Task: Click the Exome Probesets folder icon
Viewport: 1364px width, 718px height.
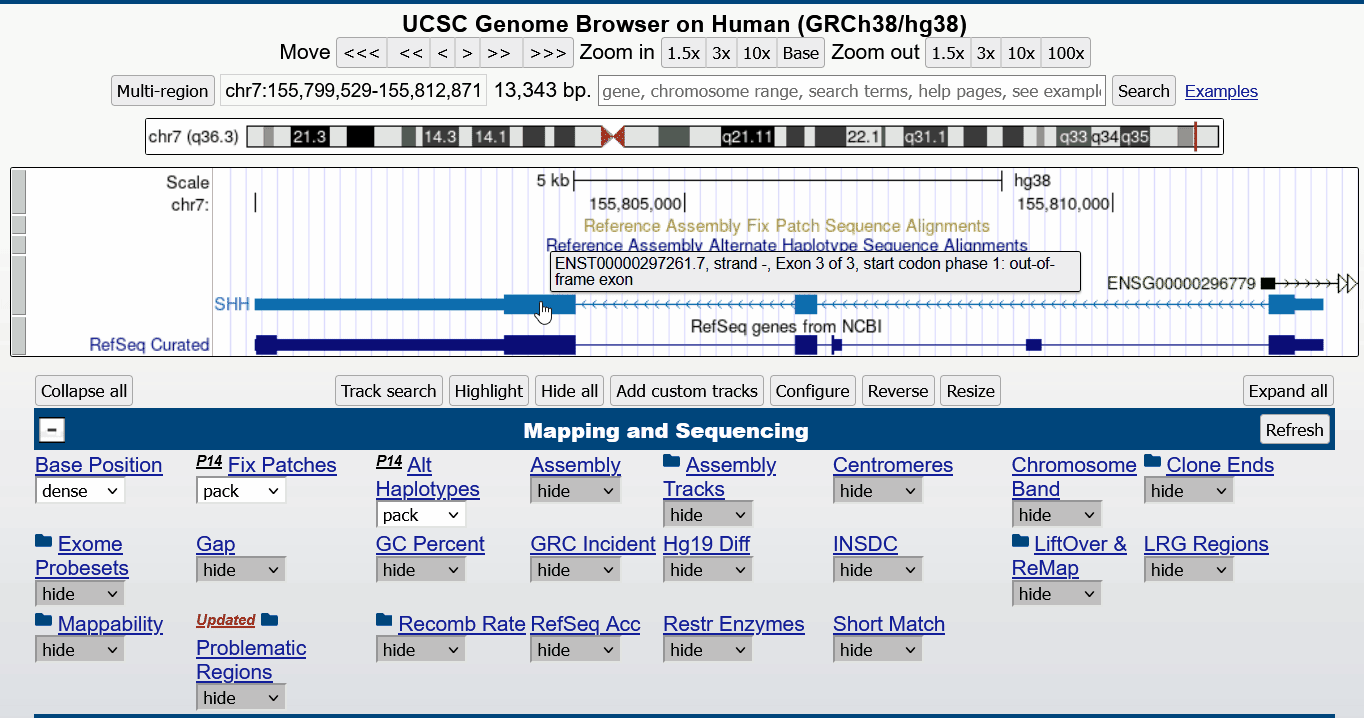Action: pyautogui.click(x=44, y=541)
